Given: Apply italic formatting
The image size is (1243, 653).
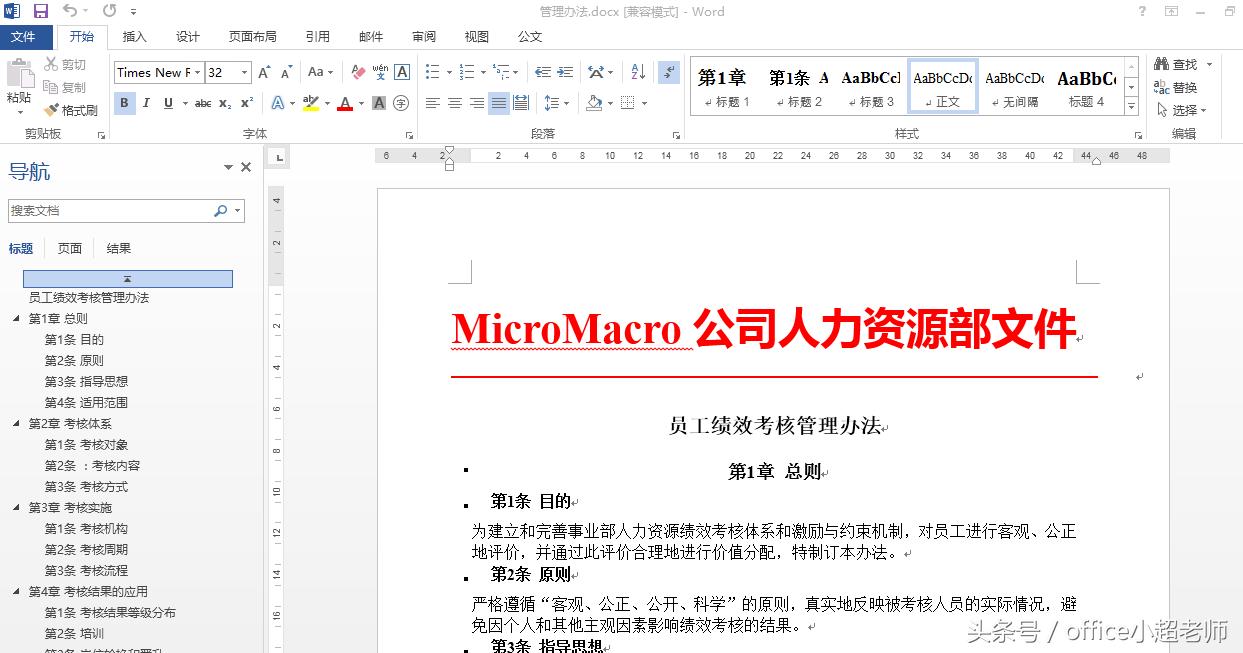Looking at the screenshot, I should coord(146,102).
